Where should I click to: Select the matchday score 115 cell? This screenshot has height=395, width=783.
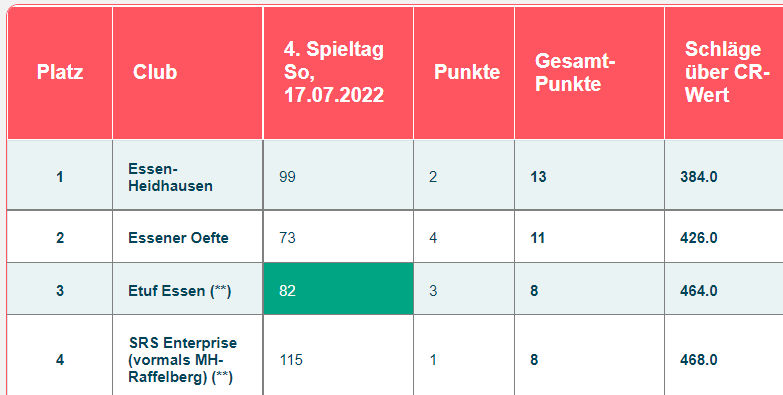point(339,356)
